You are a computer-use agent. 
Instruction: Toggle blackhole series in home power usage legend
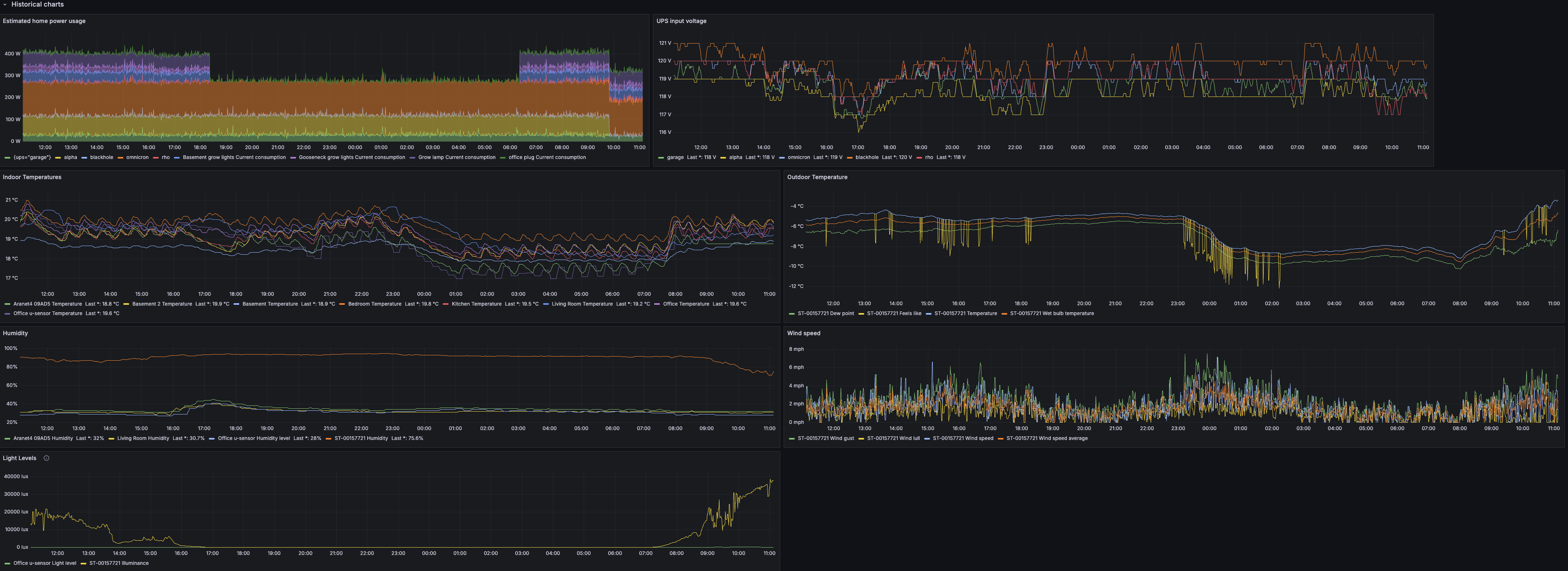[102, 157]
